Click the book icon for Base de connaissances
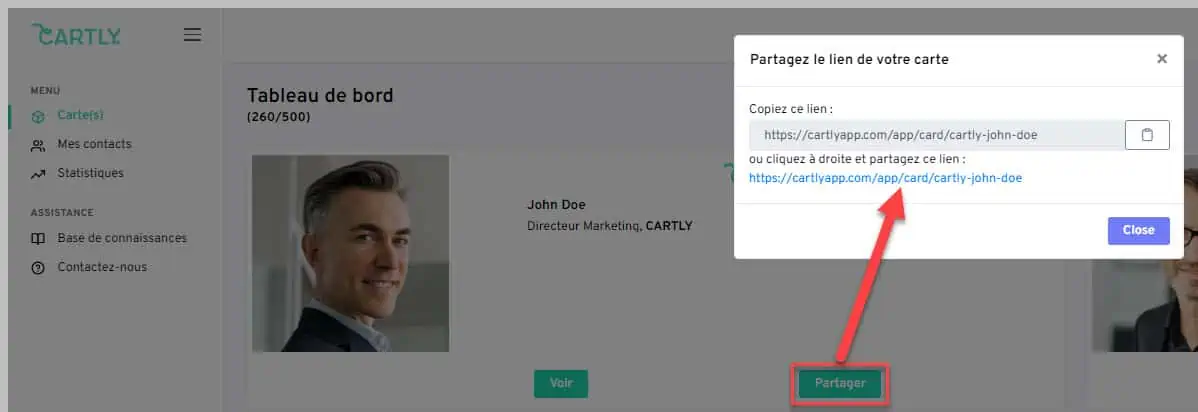 click(38, 239)
